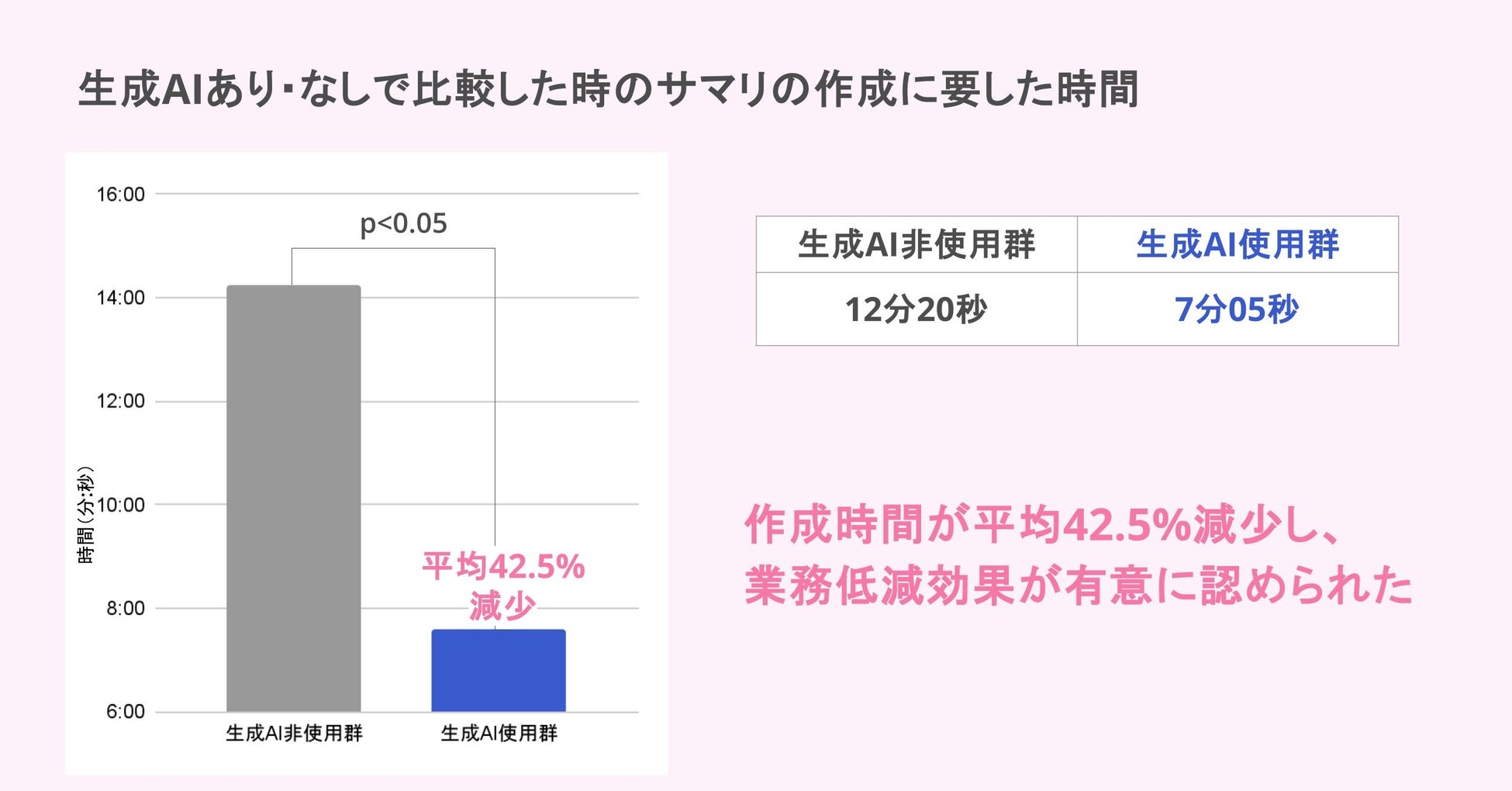Screen dimensions: 1512x791
Task: Click the 6:00 y-axis label
Action: (125, 712)
